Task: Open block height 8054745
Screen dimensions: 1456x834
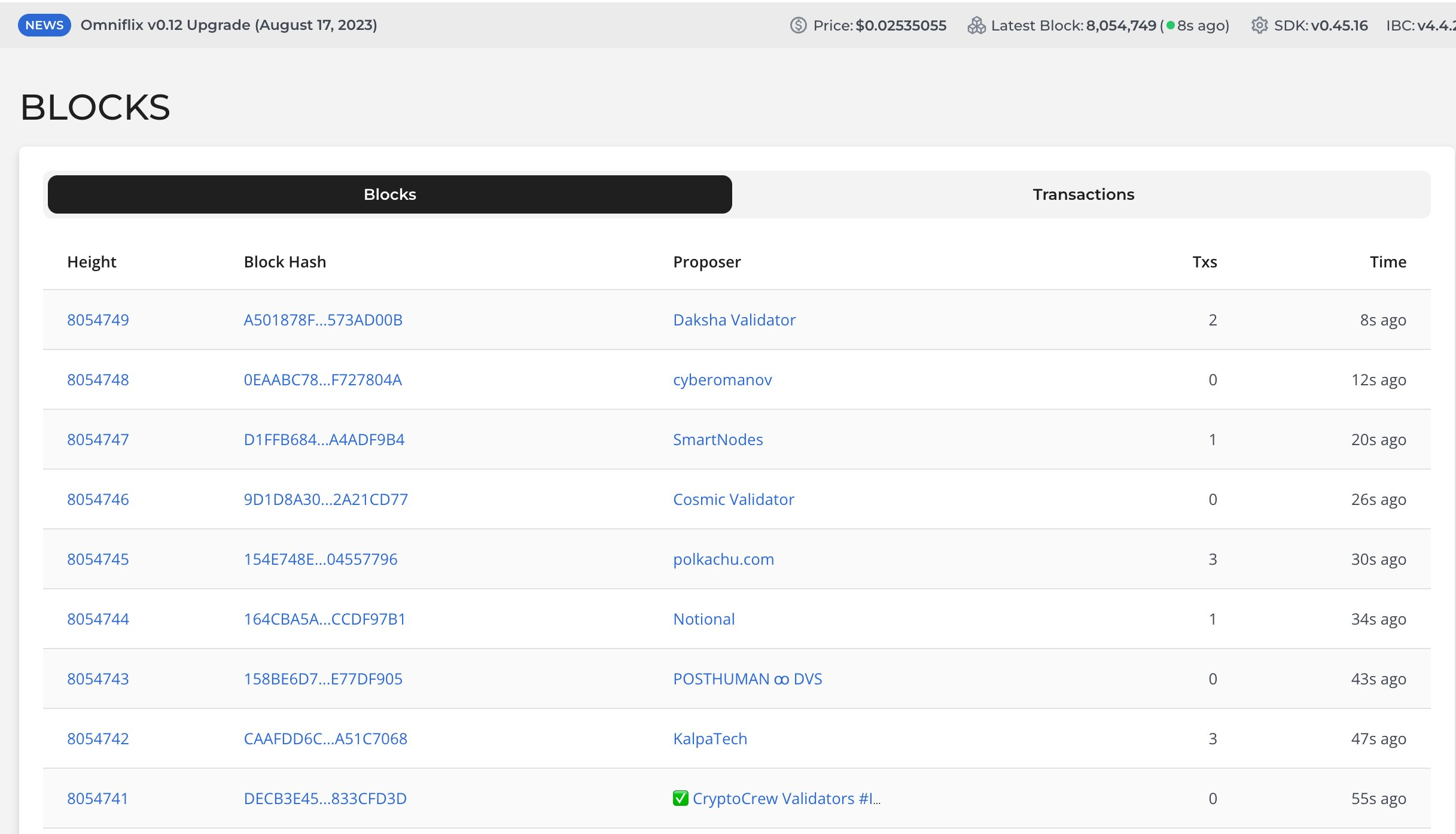Action: click(98, 559)
